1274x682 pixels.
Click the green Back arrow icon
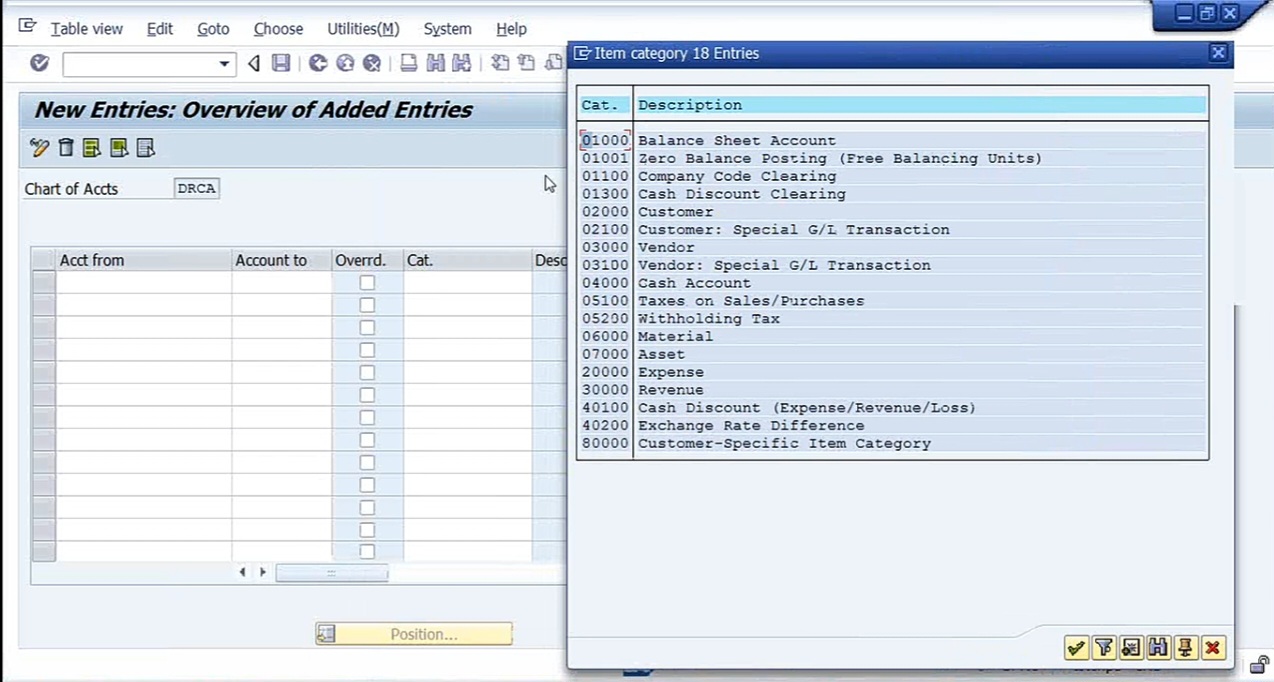point(318,64)
